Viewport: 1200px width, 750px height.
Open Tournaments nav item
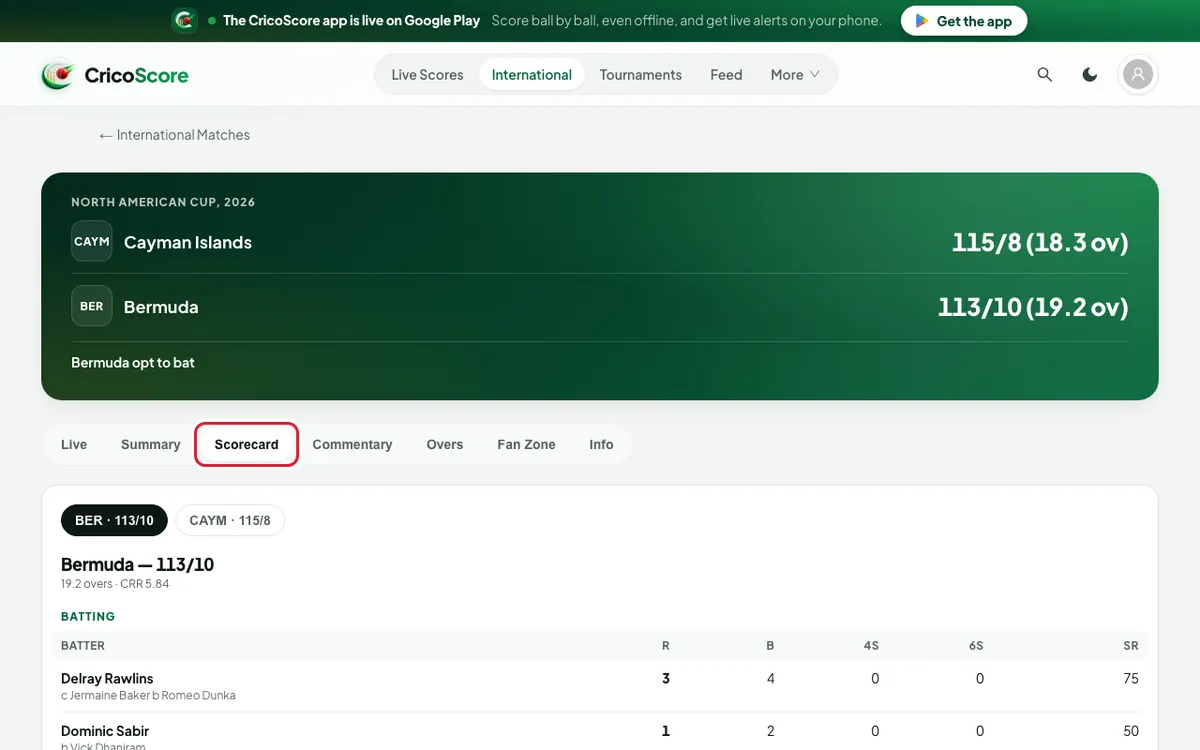coord(641,75)
